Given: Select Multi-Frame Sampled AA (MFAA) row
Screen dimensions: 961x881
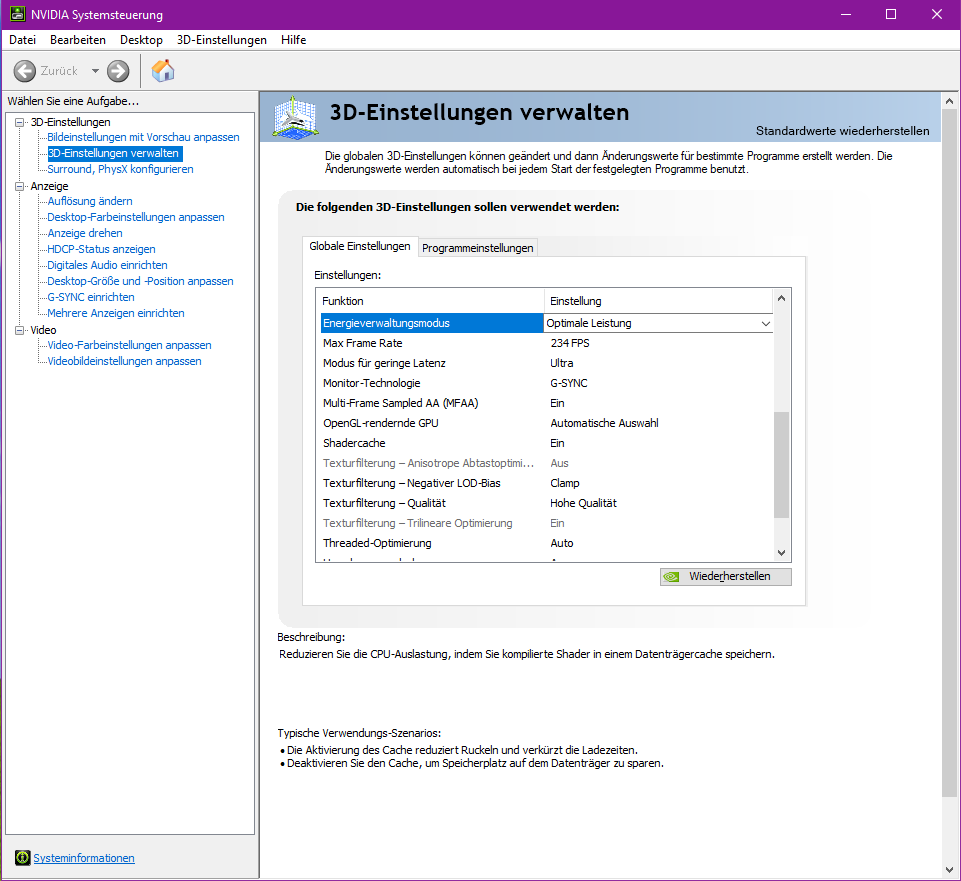Looking at the screenshot, I should tap(547, 403).
